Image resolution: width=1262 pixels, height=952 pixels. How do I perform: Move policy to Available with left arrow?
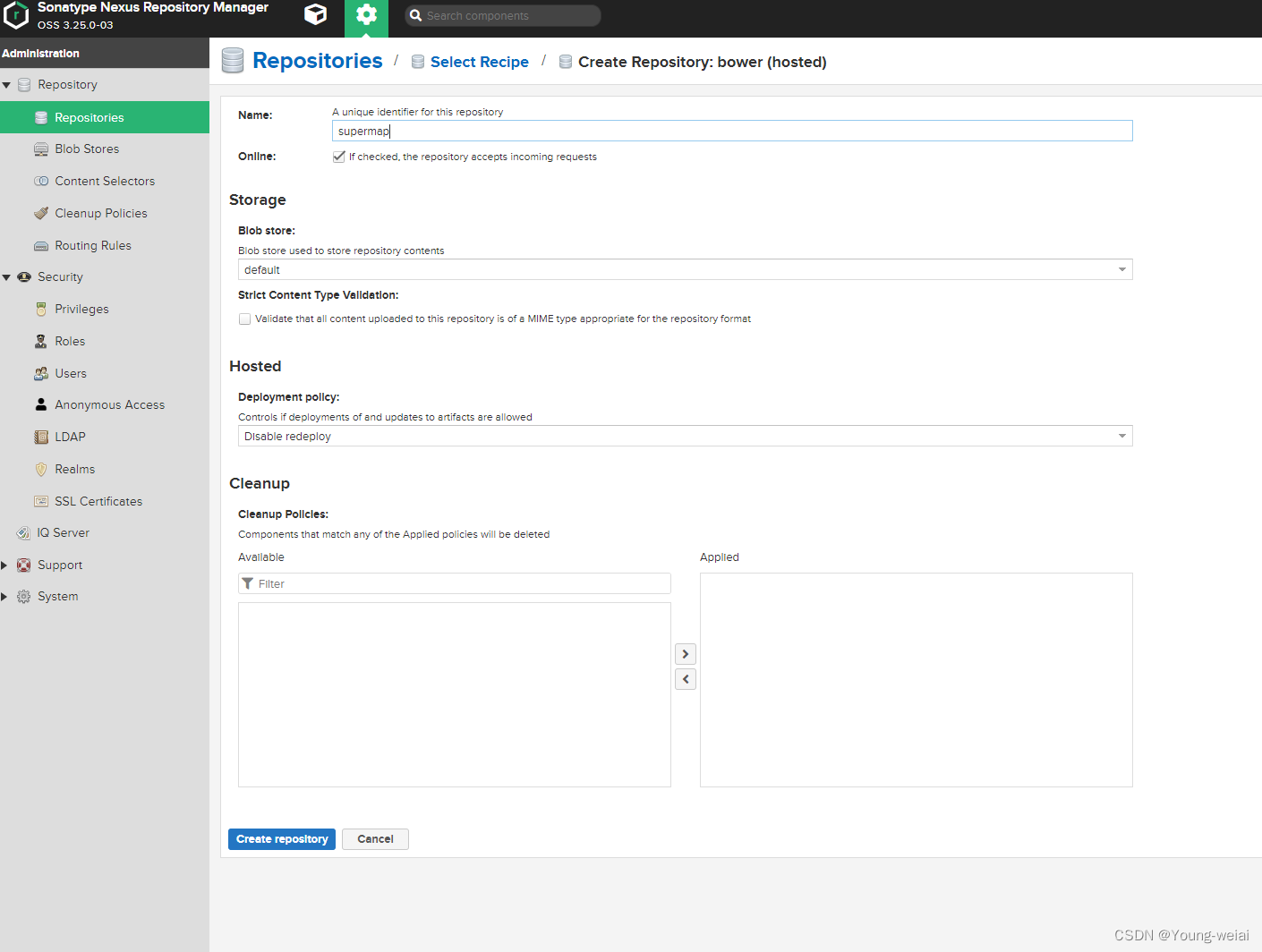[x=686, y=679]
